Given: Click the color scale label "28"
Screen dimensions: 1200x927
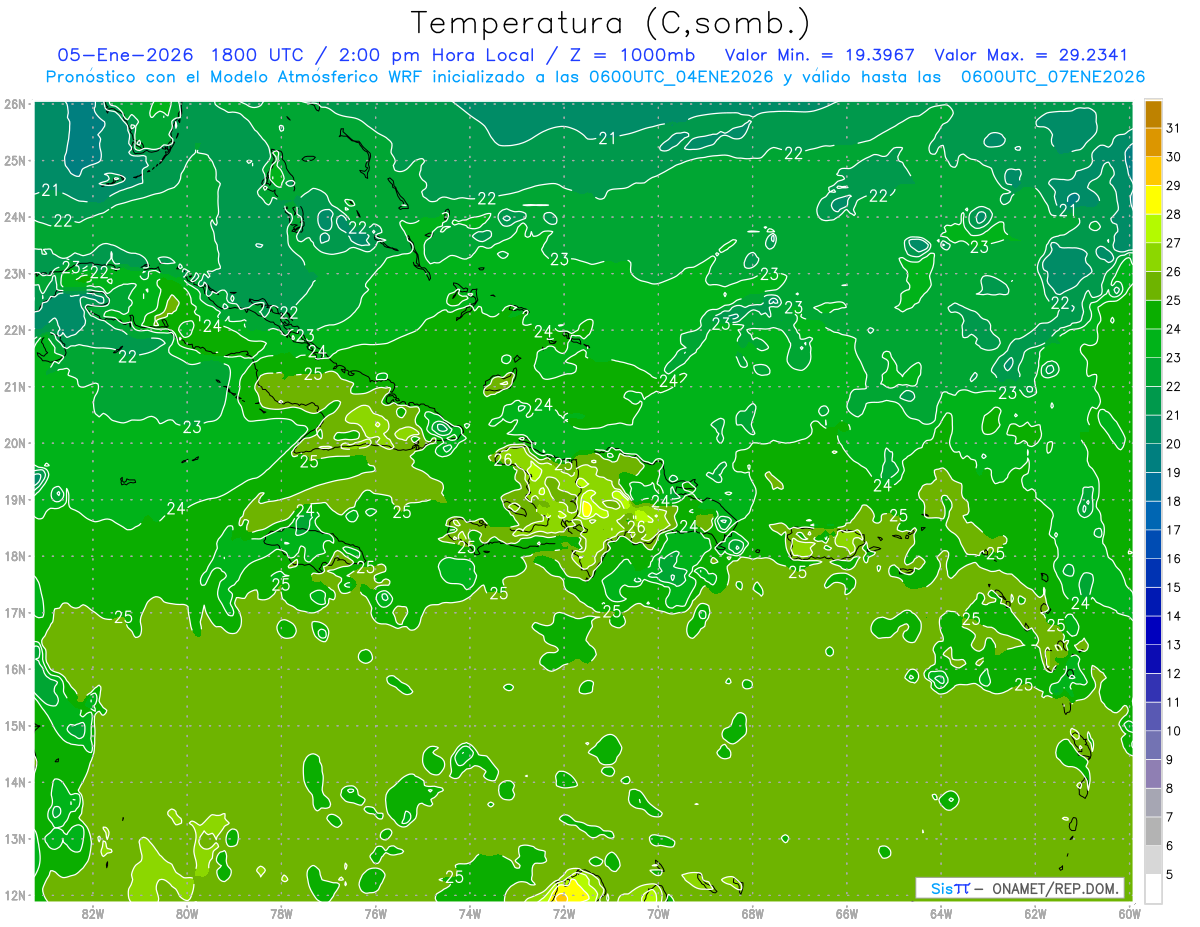Looking at the screenshot, I should tap(1174, 214).
